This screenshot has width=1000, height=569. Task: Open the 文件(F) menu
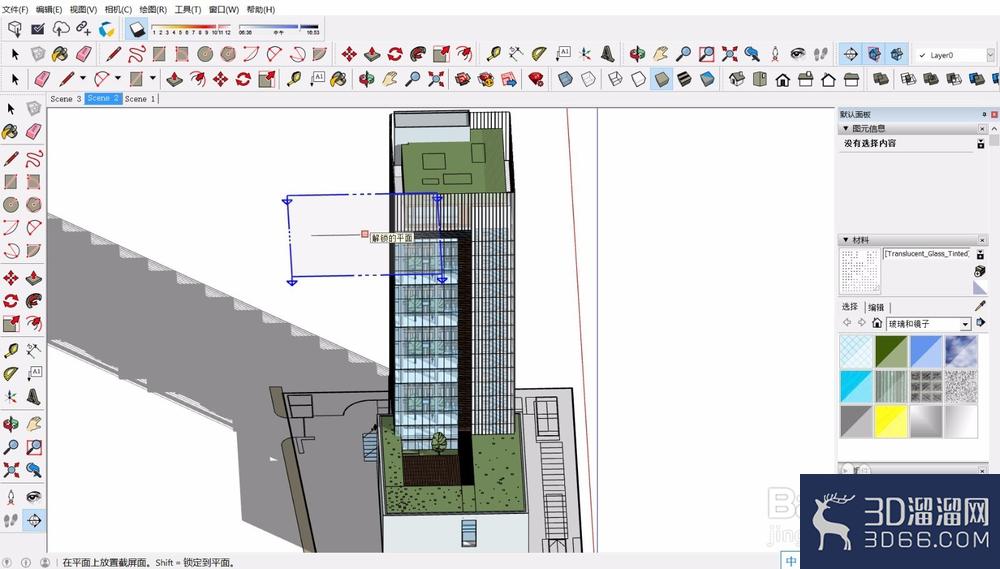click(15, 10)
